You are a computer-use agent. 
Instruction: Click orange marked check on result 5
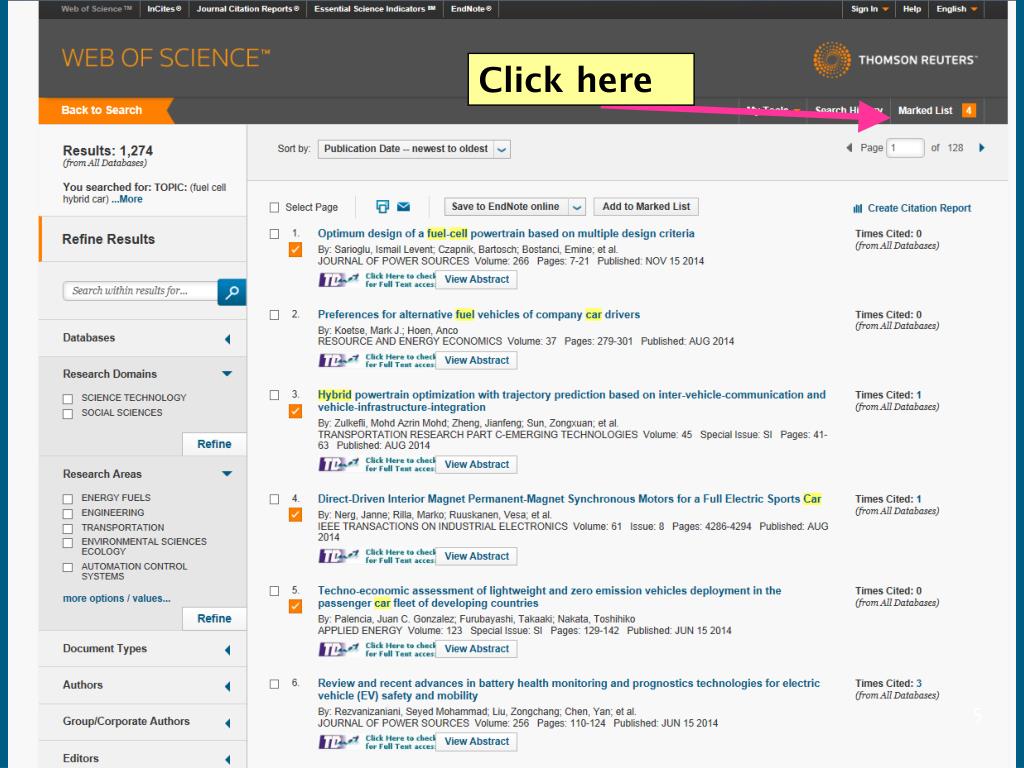(x=295, y=606)
